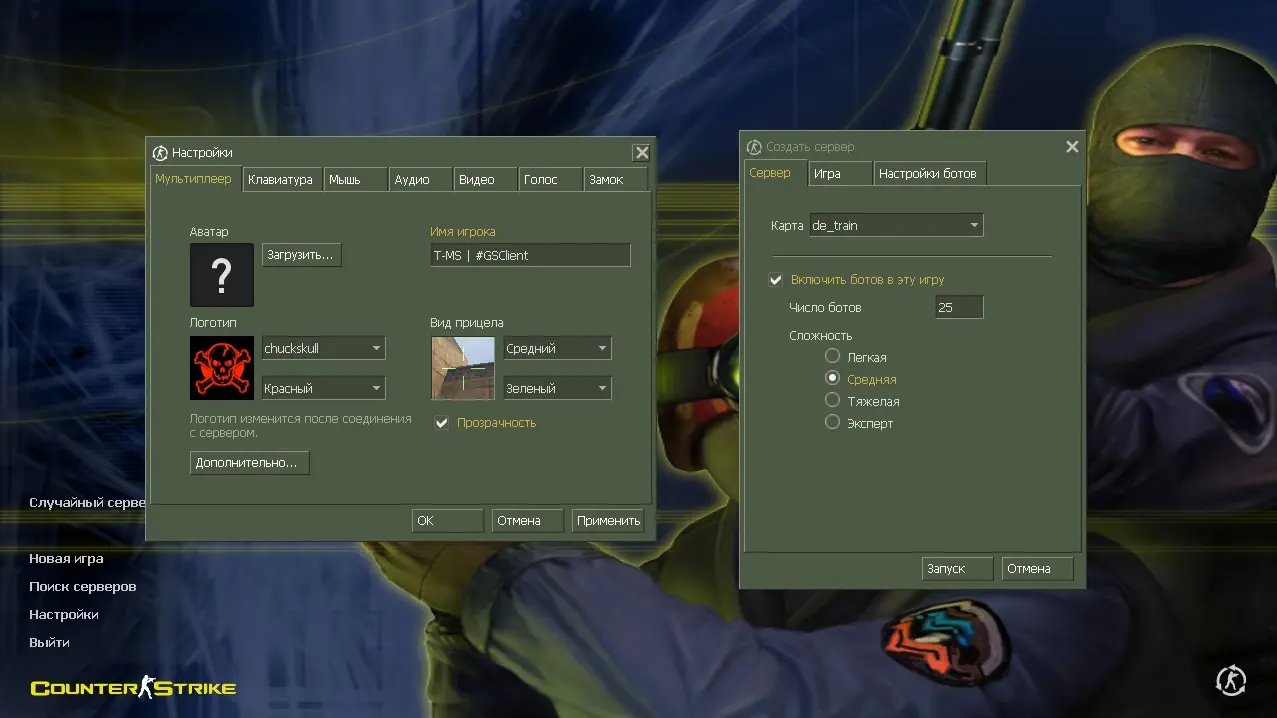Viewport: 1277px width, 718px height.
Task: Toggle the Прозрачность crosshair checkbox
Action: pyautogui.click(x=441, y=423)
